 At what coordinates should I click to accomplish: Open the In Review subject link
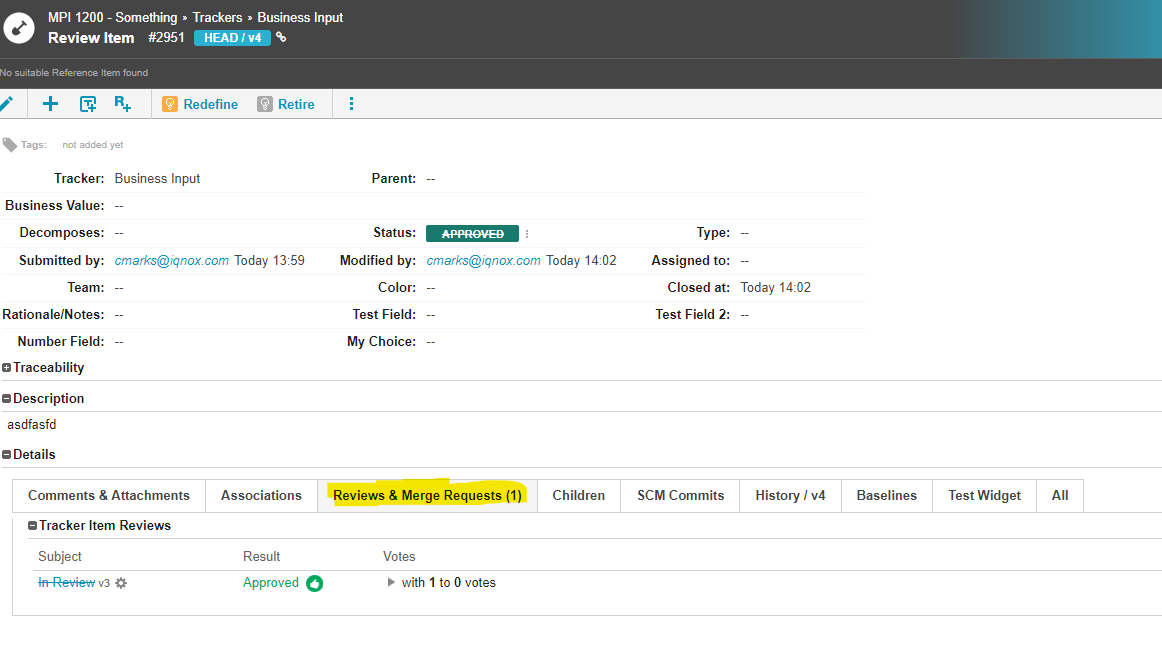(x=66, y=583)
